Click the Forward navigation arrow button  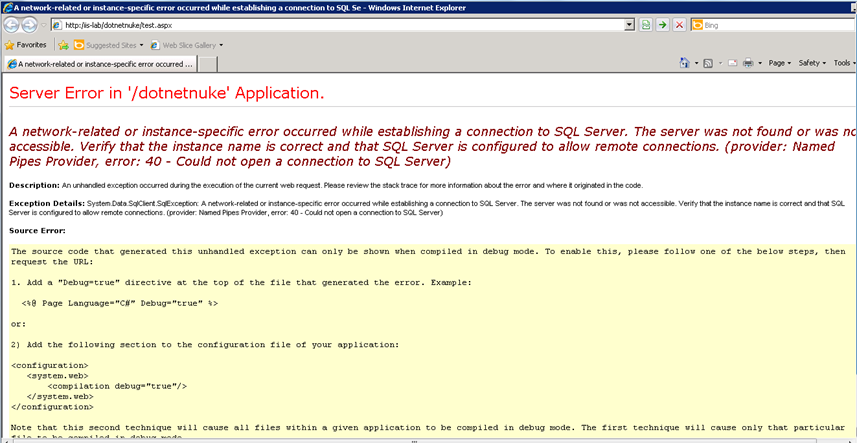pyautogui.click(x=29, y=25)
